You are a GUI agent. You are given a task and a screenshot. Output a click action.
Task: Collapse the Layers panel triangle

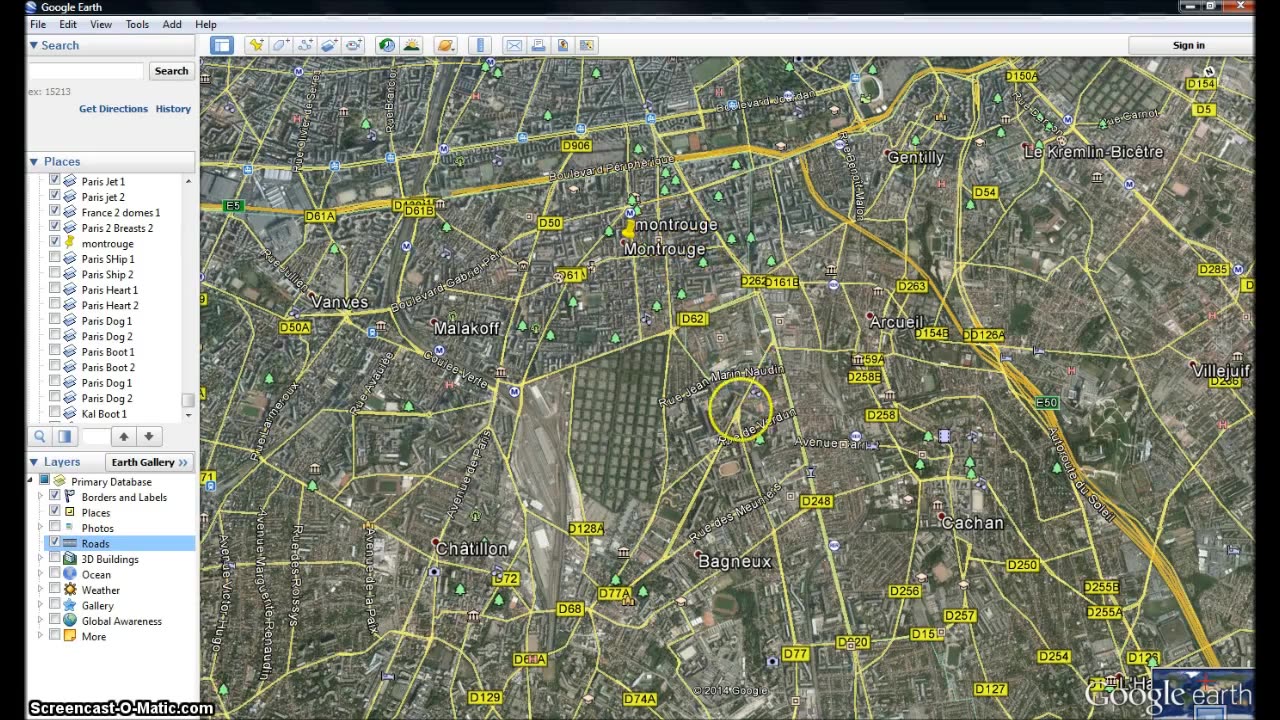click(x=33, y=462)
